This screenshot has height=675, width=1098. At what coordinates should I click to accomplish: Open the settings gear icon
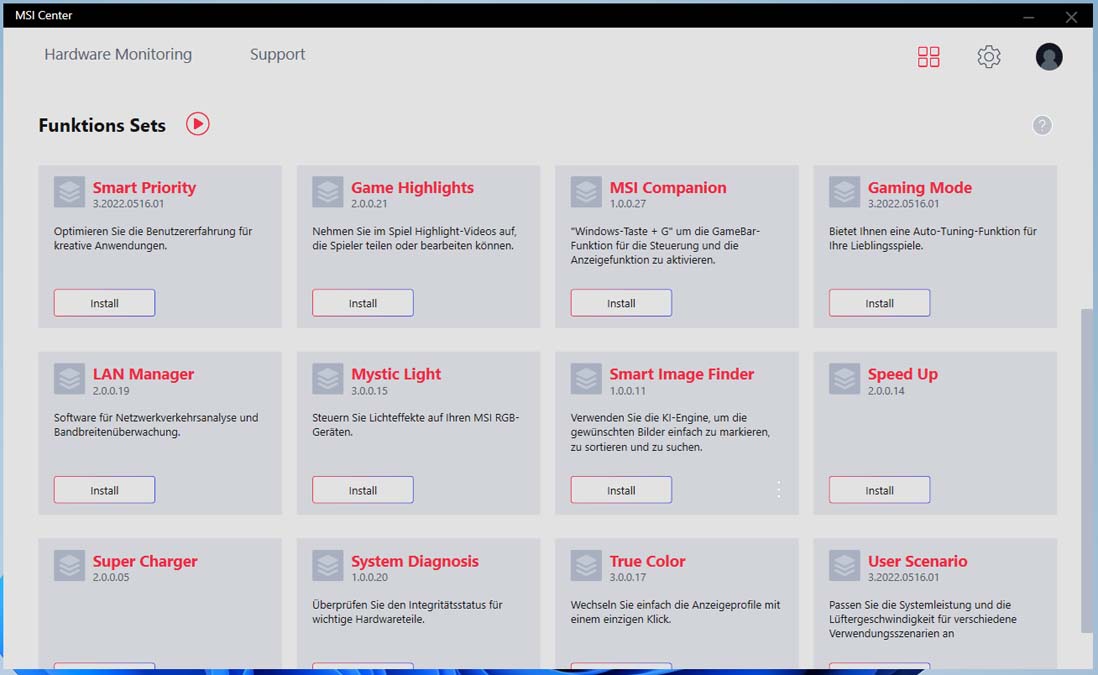click(989, 57)
